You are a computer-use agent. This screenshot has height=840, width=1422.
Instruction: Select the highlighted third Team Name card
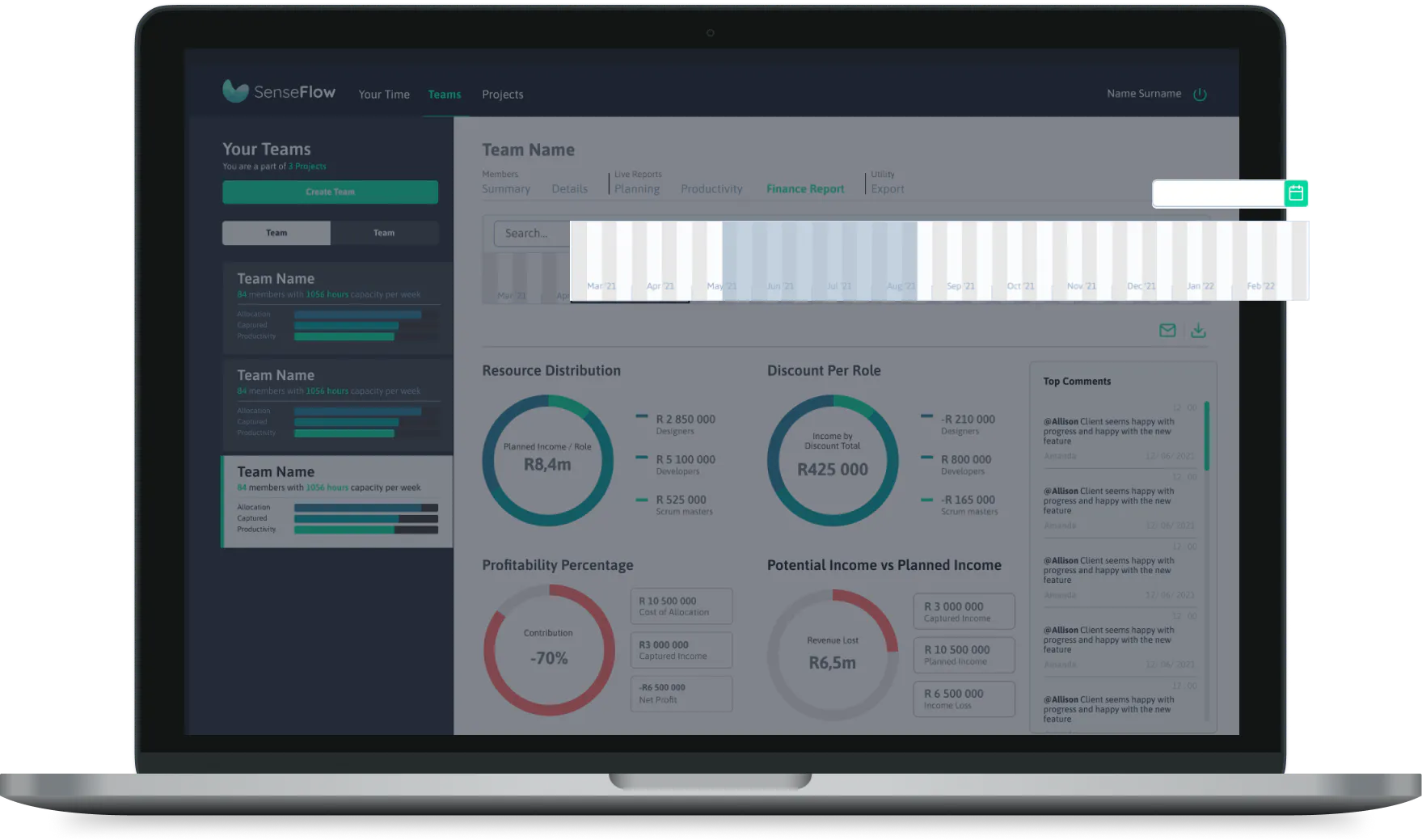[337, 501]
